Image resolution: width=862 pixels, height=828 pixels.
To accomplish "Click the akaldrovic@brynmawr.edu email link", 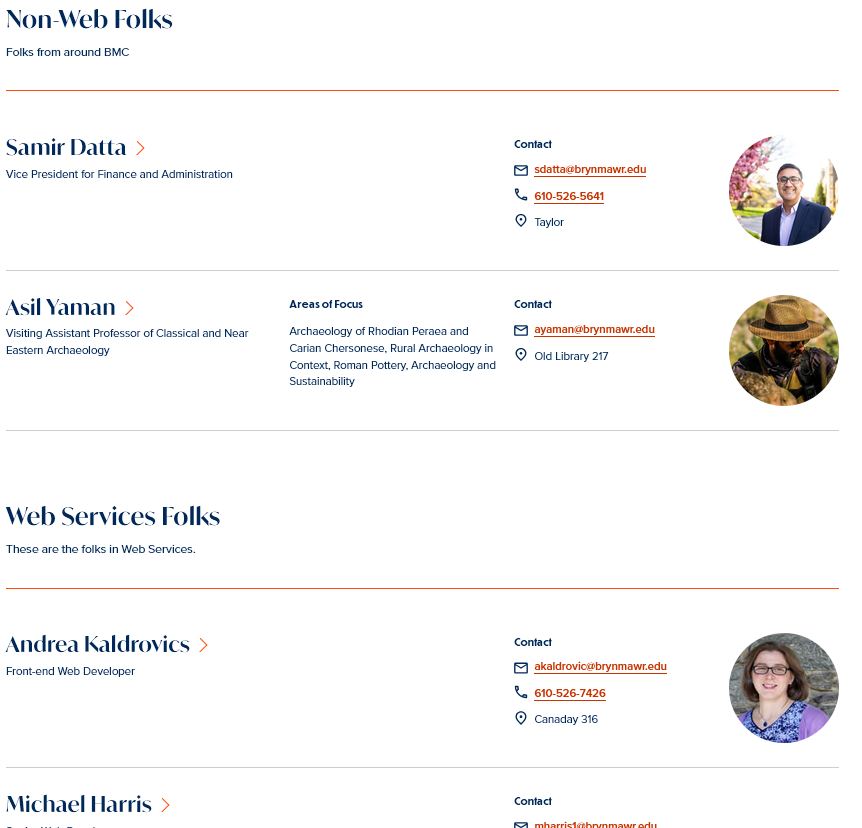I will (600, 667).
